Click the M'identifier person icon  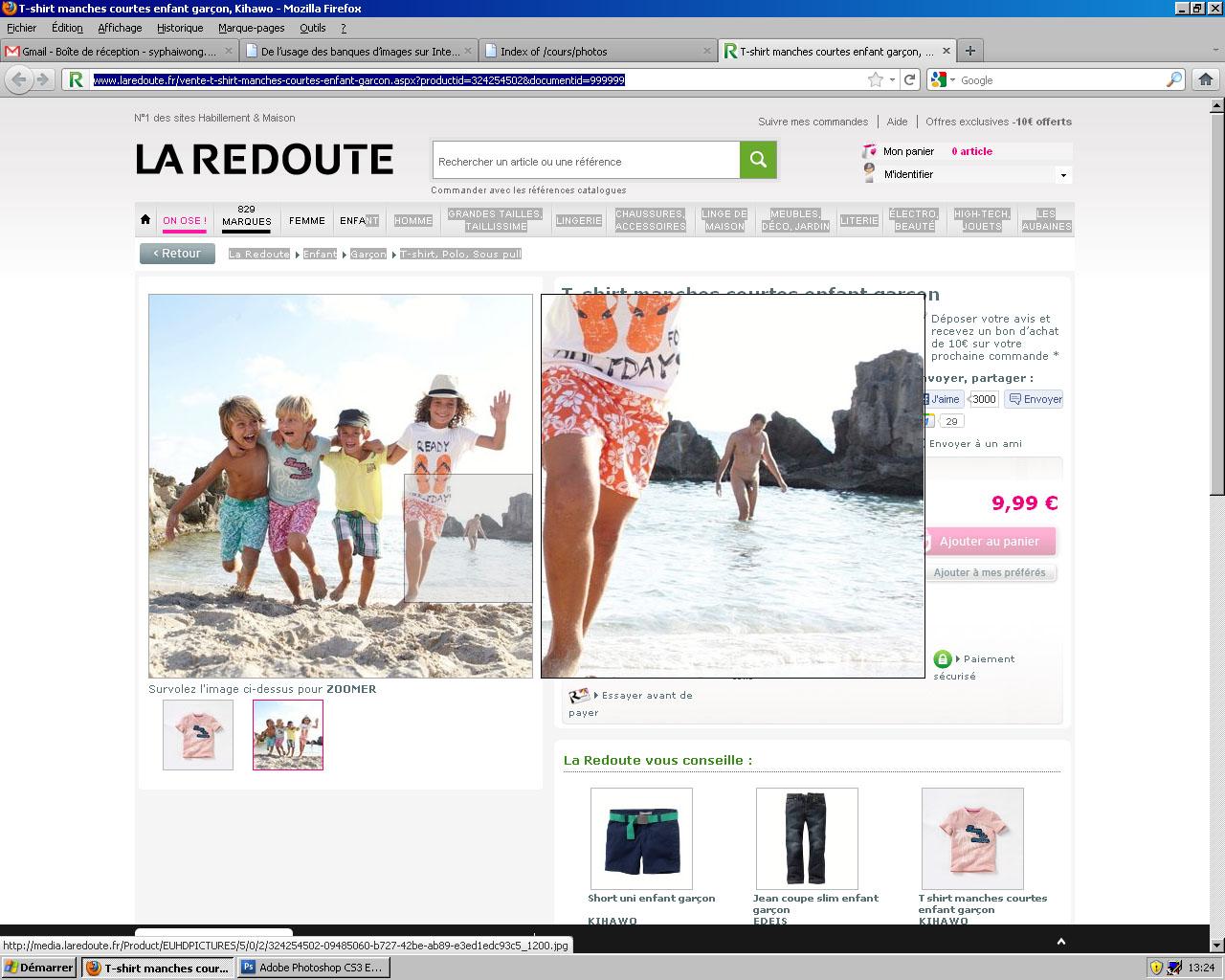pyautogui.click(x=870, y=174)
